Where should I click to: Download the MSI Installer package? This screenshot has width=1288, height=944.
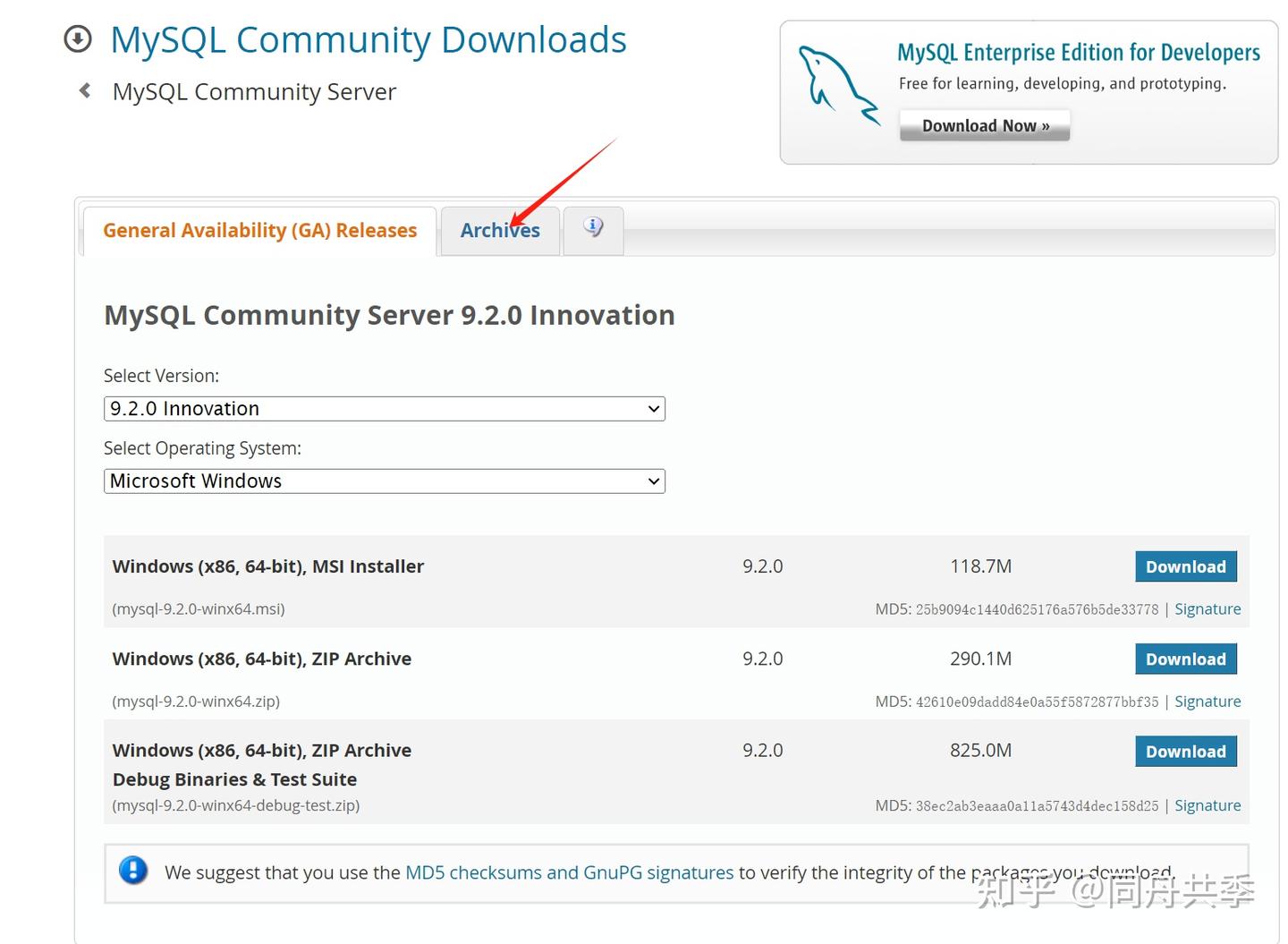(1186, 567)
